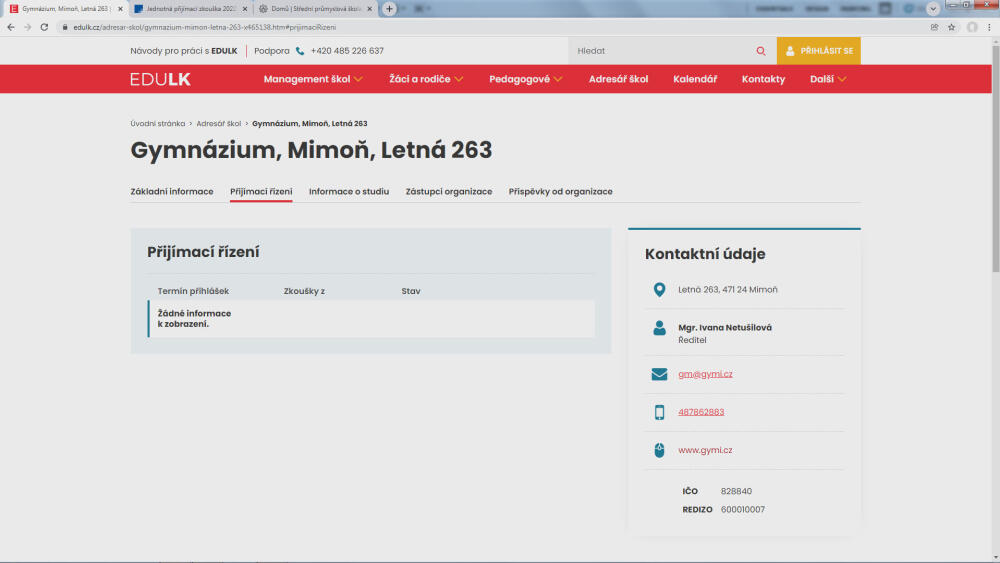Click the search magnifier icon
Screen dimensions: 1000x563
coord(761,51)
